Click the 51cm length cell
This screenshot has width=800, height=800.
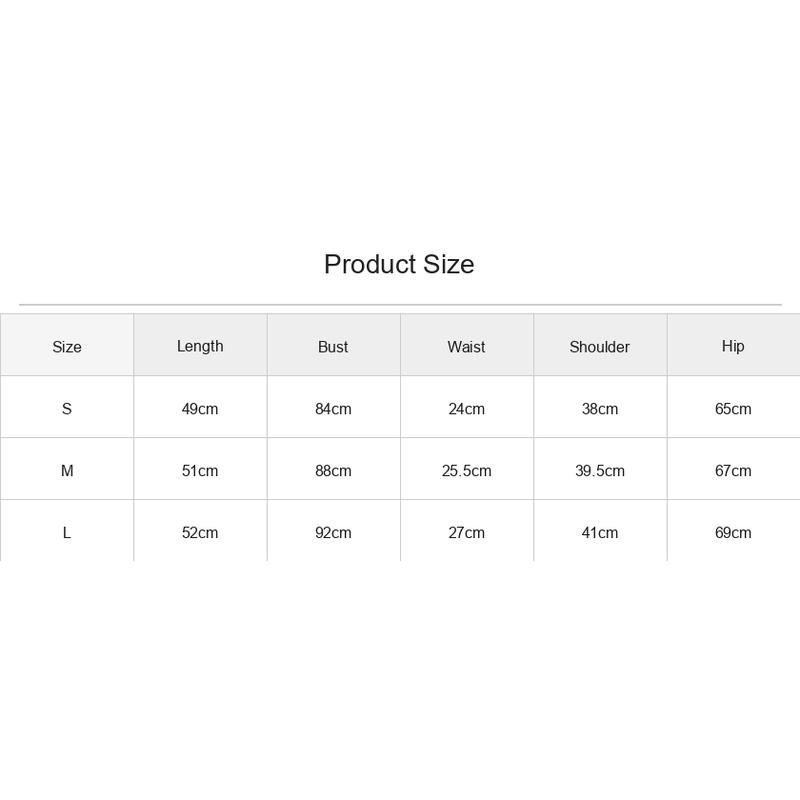200,470
